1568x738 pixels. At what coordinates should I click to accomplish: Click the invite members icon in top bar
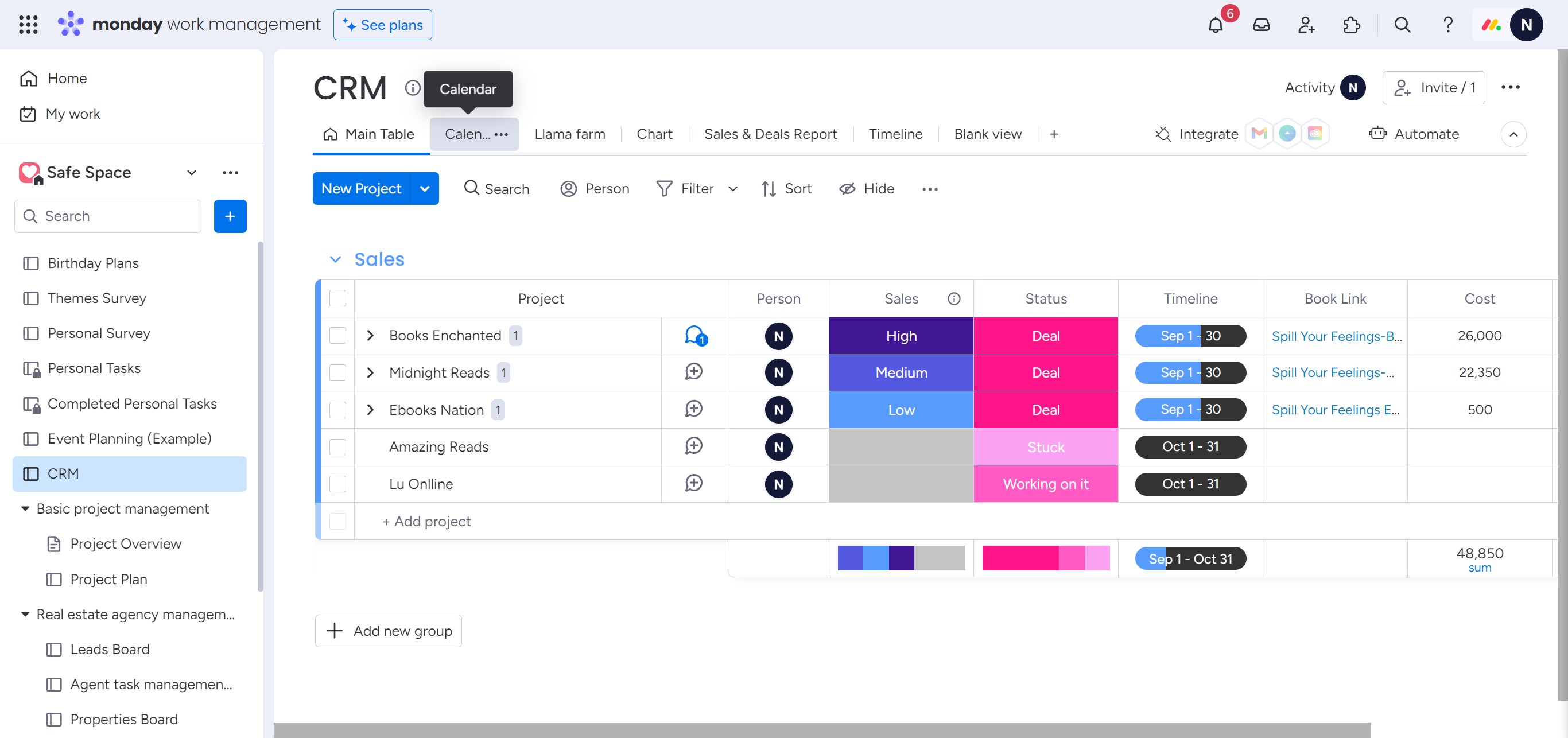pyautogui.click(x=1306, y=25)
